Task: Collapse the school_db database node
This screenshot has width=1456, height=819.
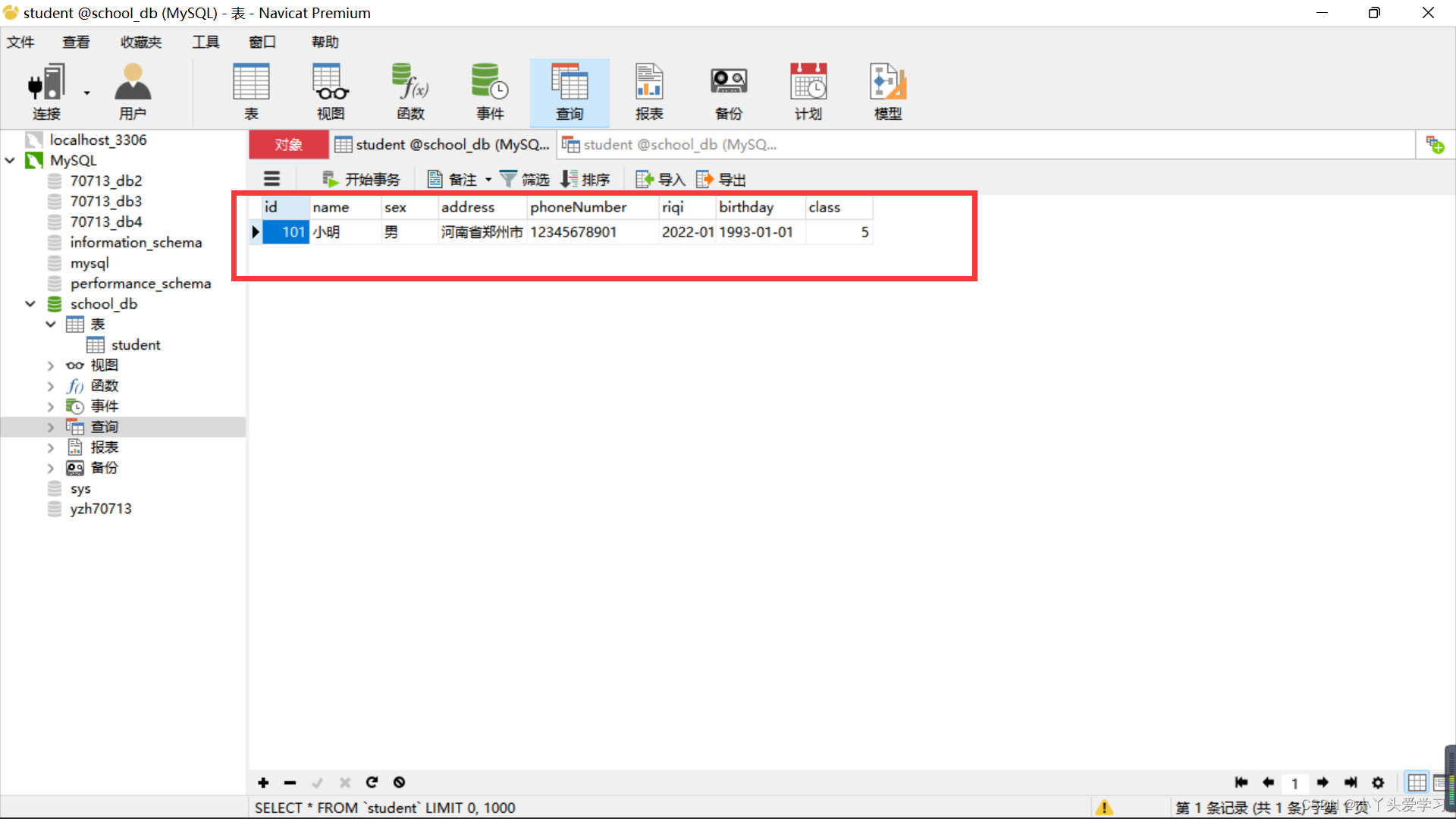Action: (x=30, y=303)
